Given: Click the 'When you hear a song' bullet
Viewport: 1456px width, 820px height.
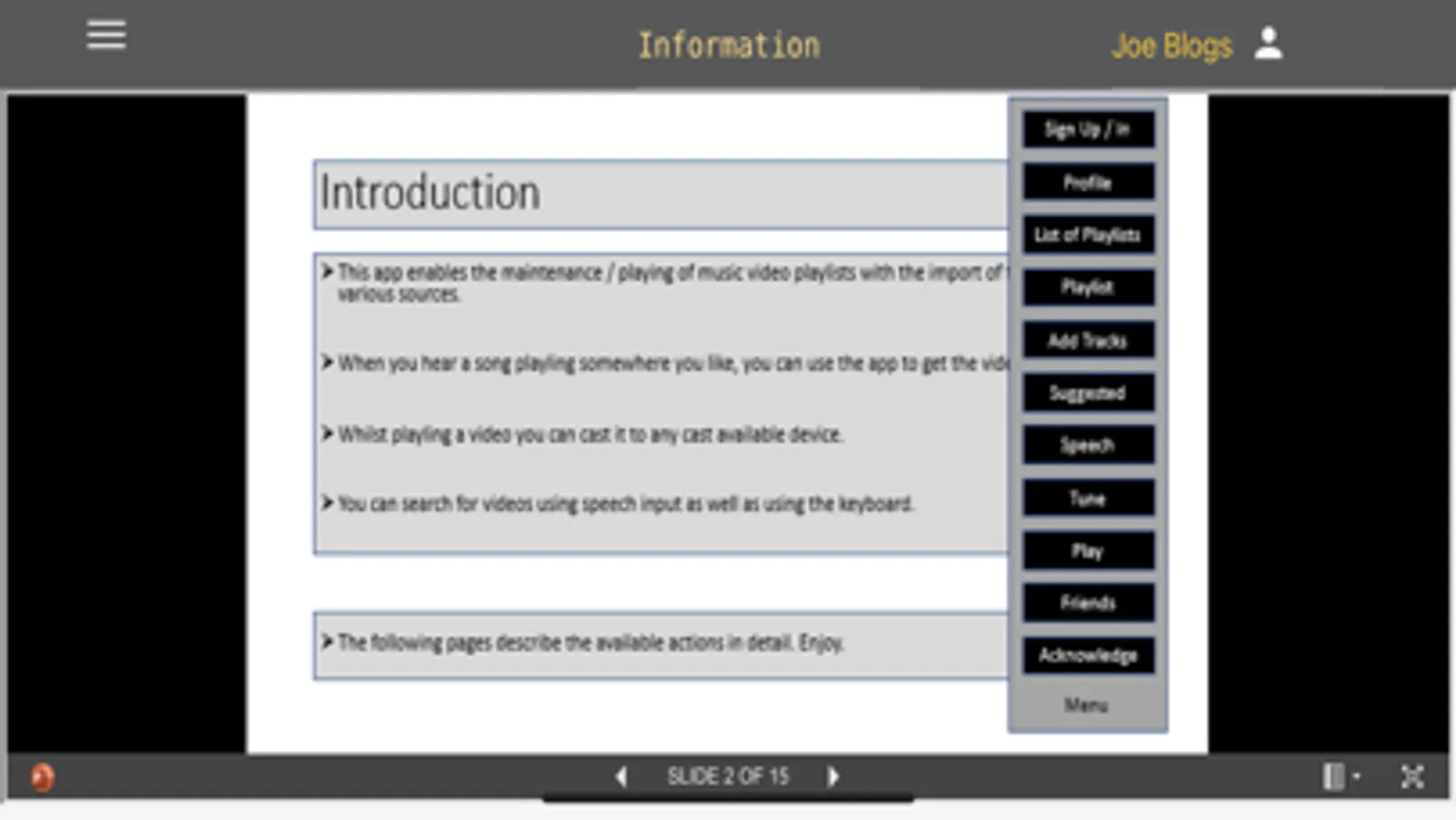Looking at the screenshot, I should (665, 364).
